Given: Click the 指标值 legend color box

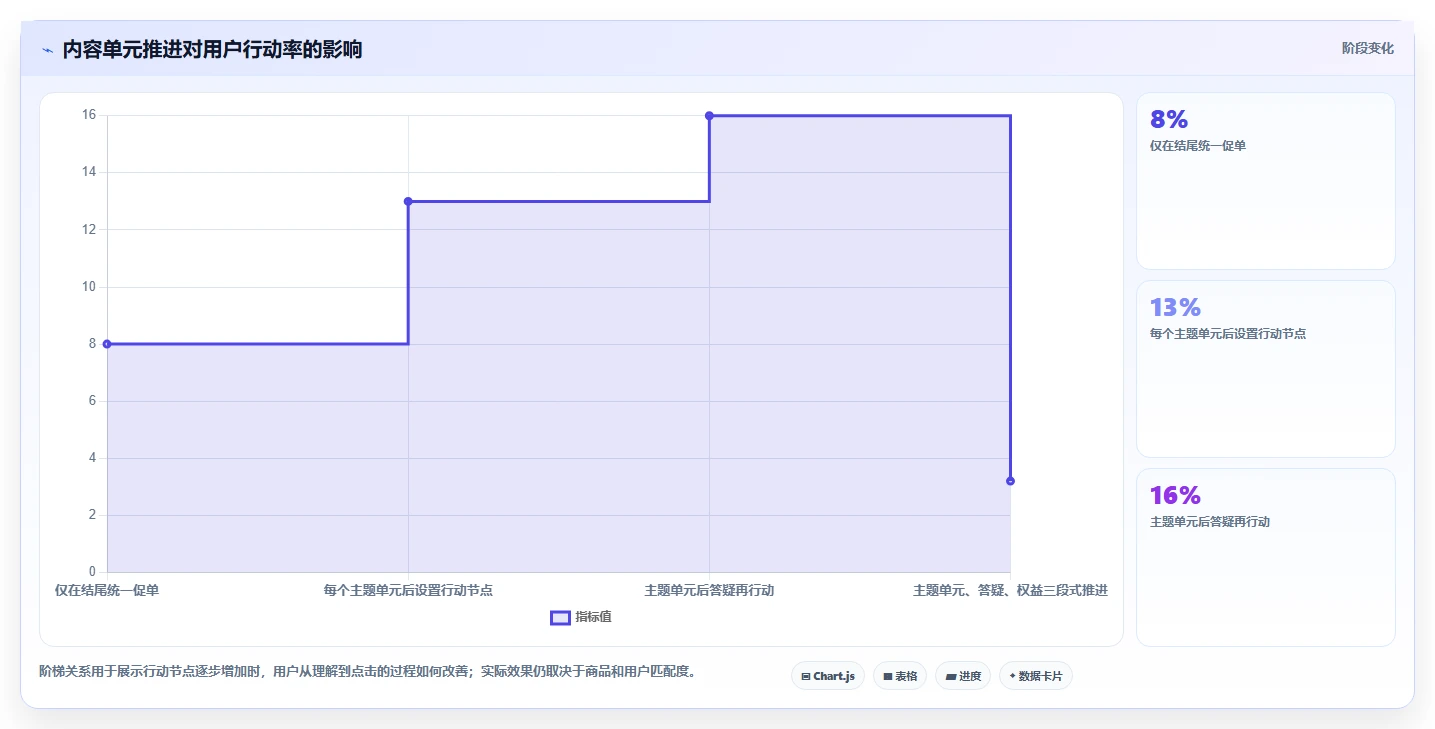Looking at the screenshot, I should click(560, 617).
